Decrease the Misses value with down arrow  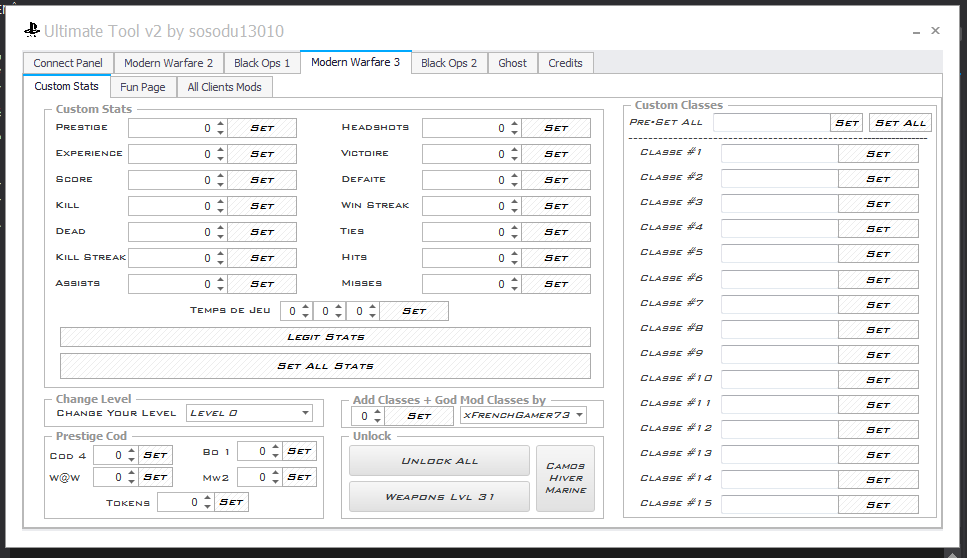coord(514,288)
